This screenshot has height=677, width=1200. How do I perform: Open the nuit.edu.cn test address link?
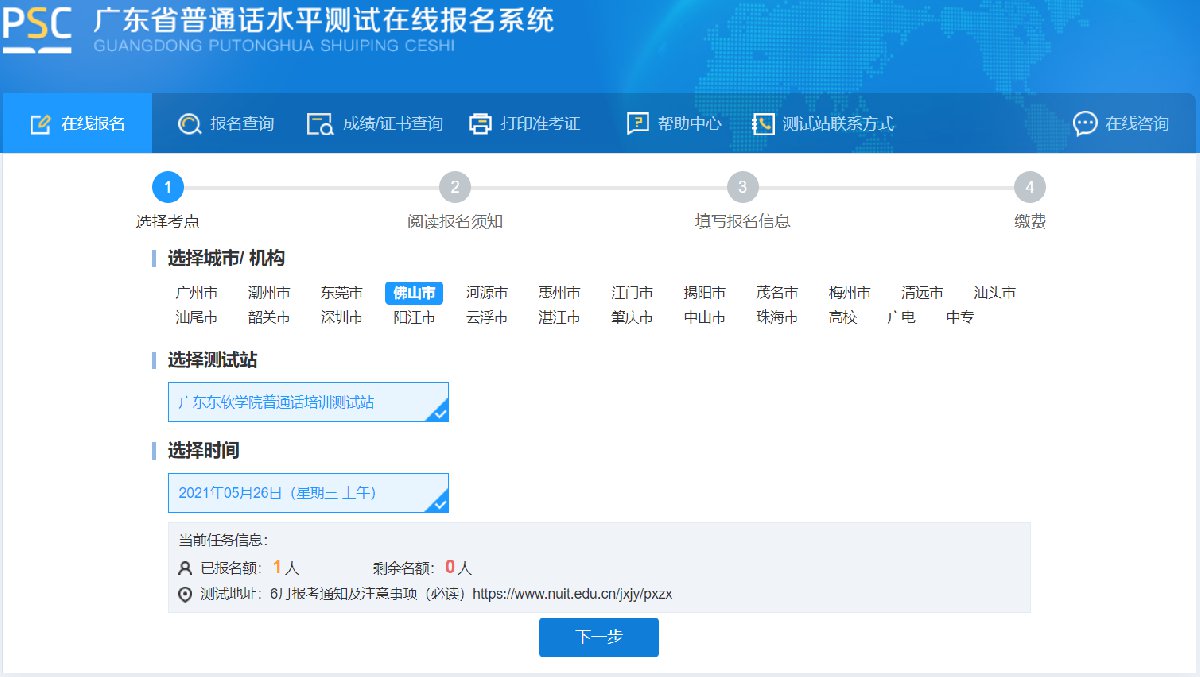(x=571, y=594)
